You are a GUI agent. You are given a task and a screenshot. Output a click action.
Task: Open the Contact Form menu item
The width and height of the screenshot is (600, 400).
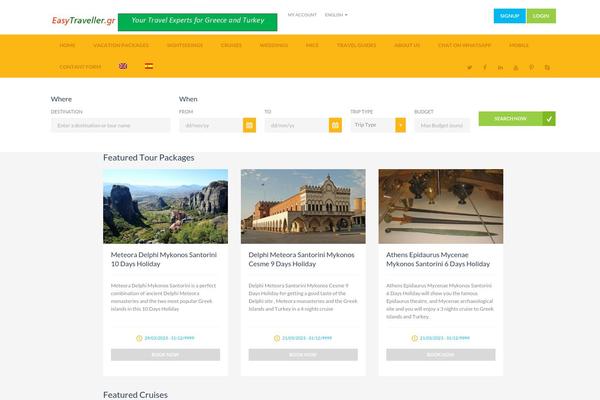(80, 67)
